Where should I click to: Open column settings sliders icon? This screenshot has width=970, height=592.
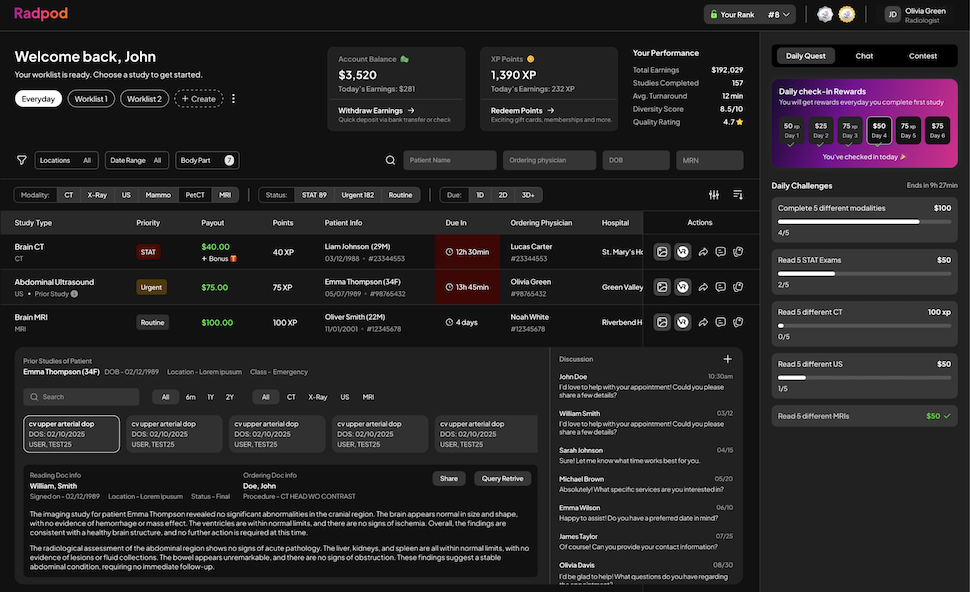click(714, 195)
